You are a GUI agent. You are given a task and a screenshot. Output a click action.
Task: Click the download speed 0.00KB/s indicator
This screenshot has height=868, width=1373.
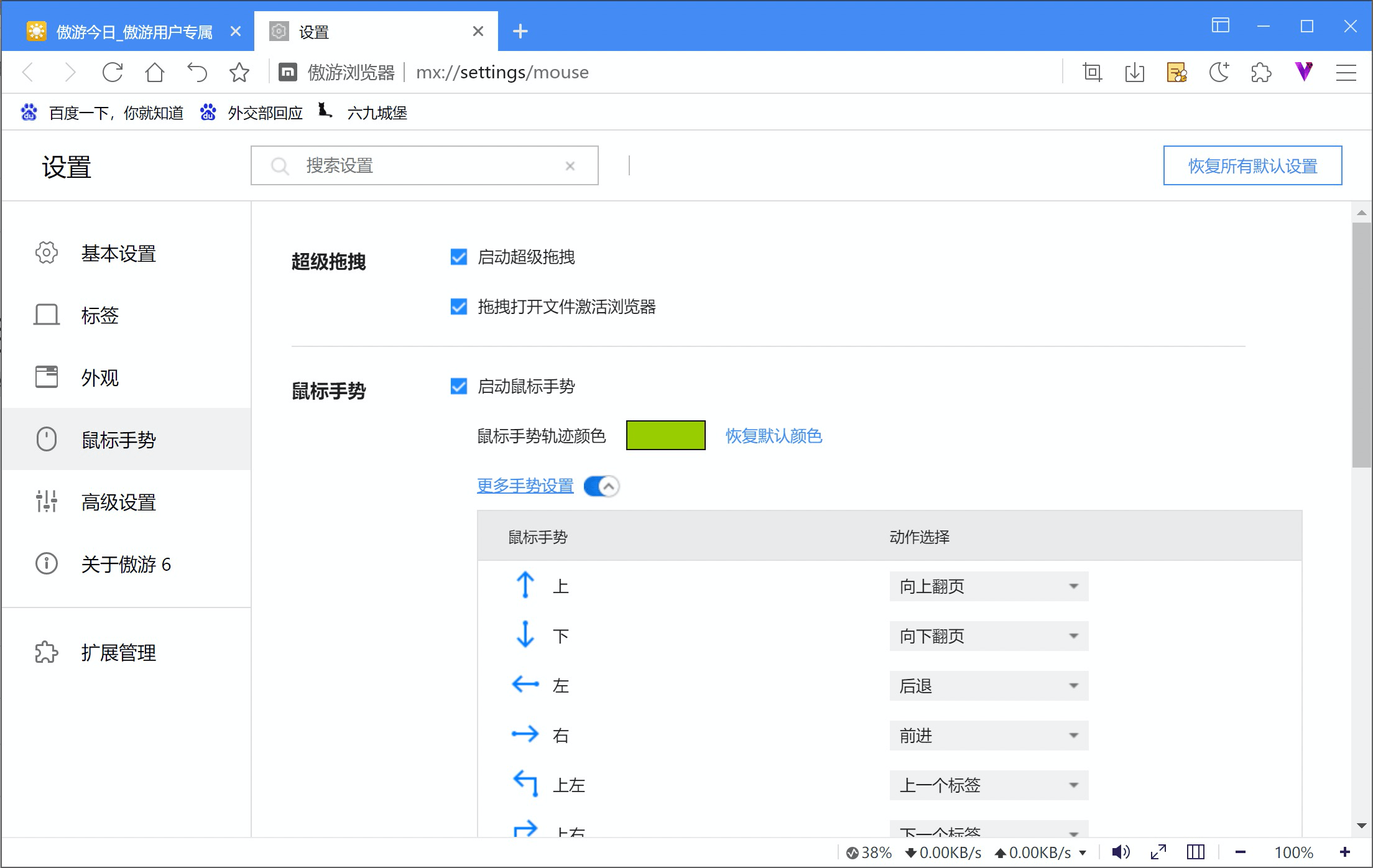click(x=943, y=852)
